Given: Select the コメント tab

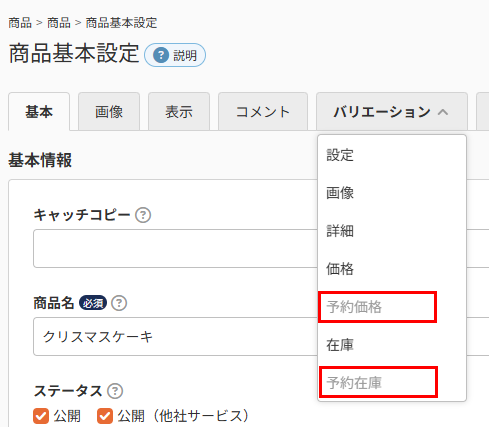Looking at the screenshot, I should pyautogui.click(x=263, y=112).
